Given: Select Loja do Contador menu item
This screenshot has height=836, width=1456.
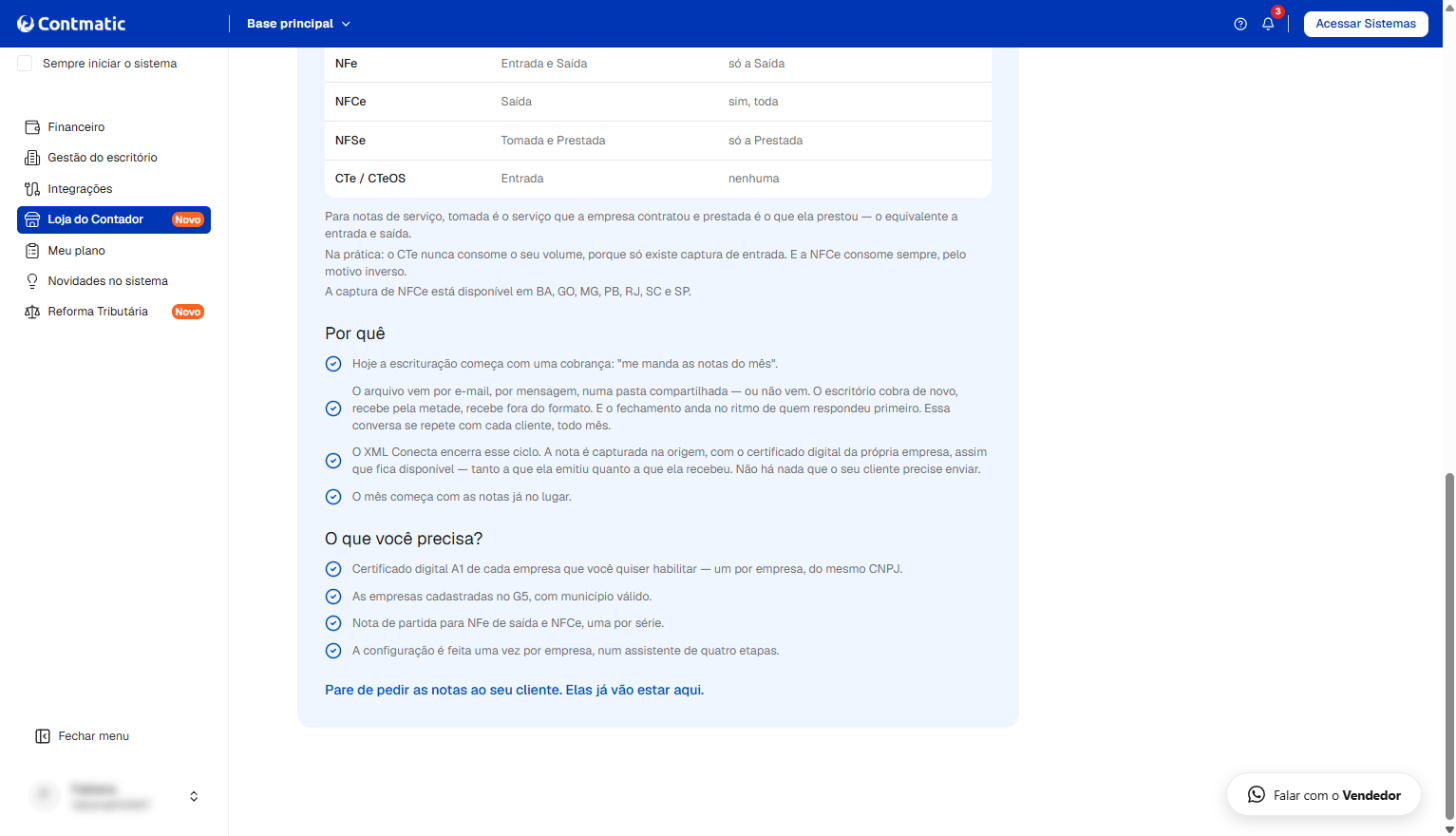Looking at the screenshot, I should point(114,219).
